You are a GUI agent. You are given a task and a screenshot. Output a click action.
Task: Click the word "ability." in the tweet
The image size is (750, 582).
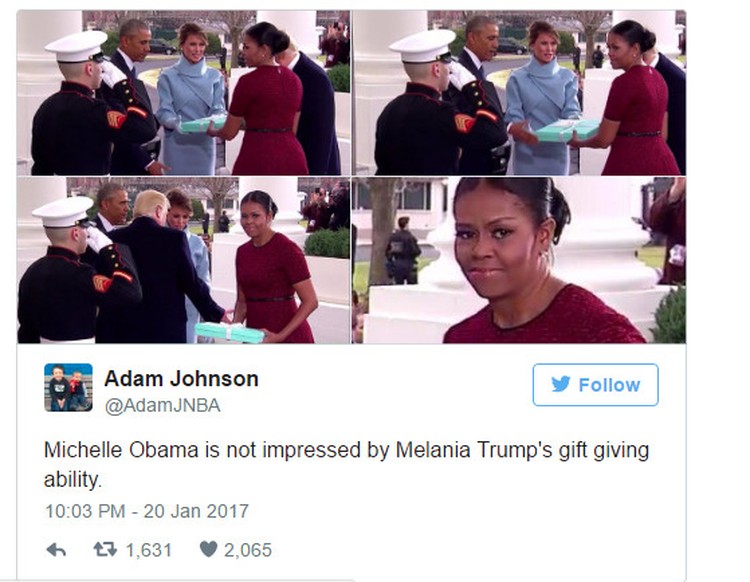(73, 479)
